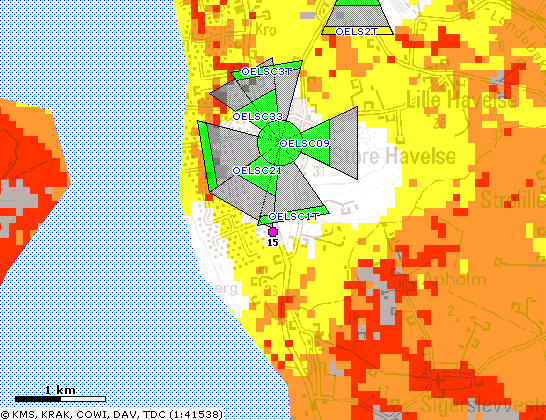Click the Store Havelse place name
Viewport: 546px width, 420px height.
coord(393,156)
